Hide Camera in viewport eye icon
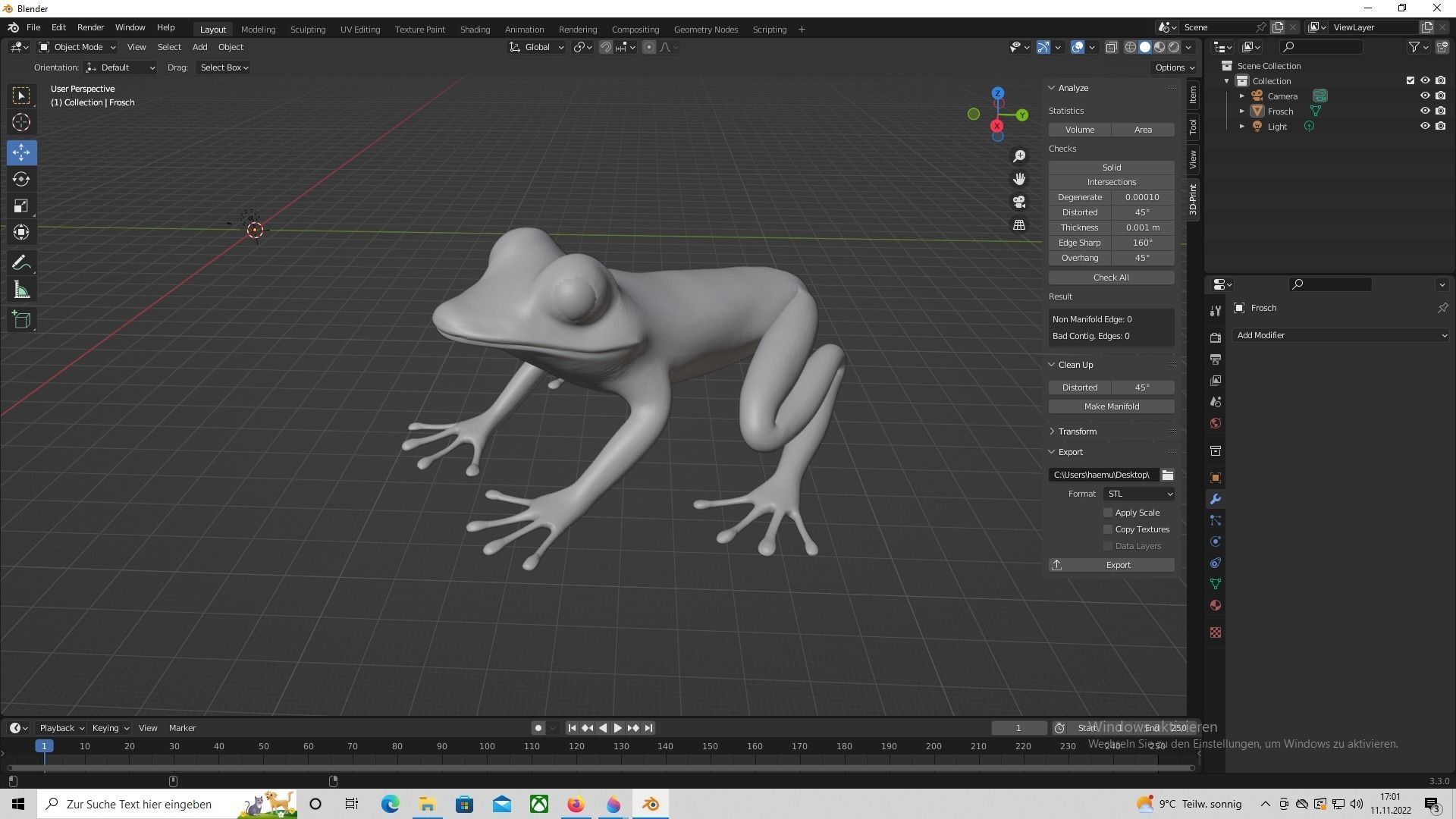This screenshot has width=1456, height=819. click(1425, 96)
